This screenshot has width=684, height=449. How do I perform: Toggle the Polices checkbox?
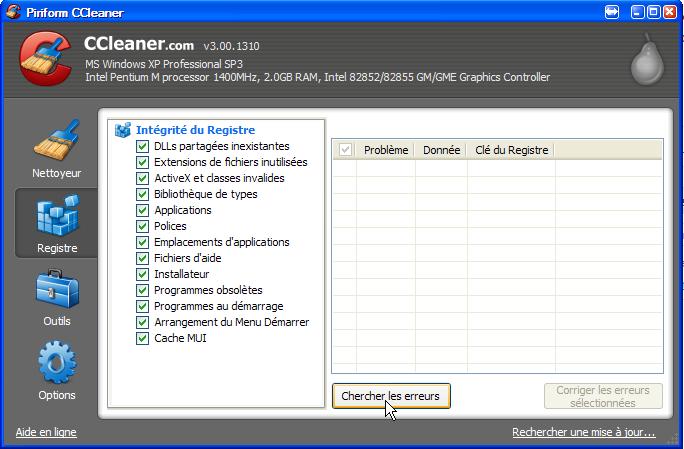(142, 226)
